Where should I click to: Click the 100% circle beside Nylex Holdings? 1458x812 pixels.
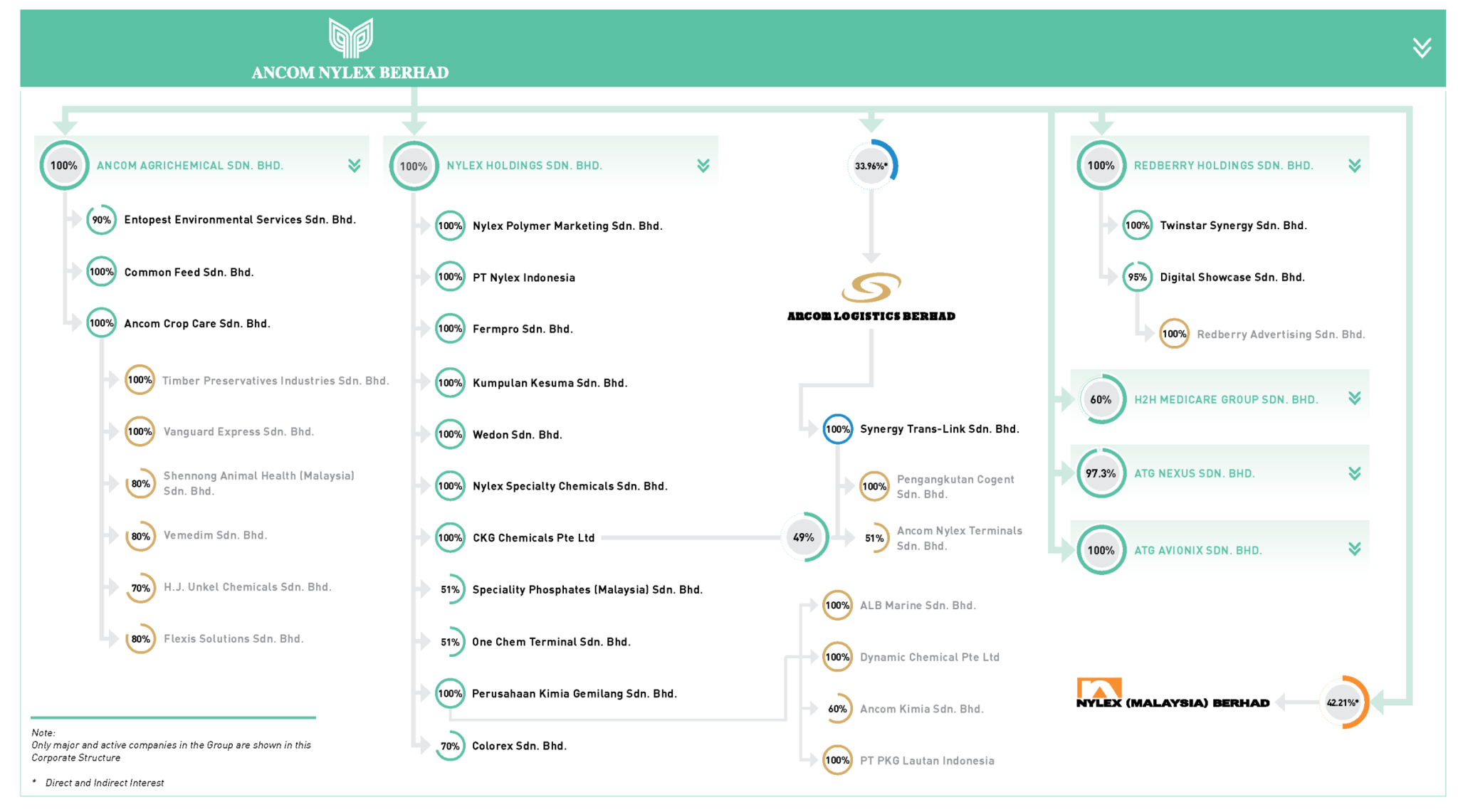point(414,166)
